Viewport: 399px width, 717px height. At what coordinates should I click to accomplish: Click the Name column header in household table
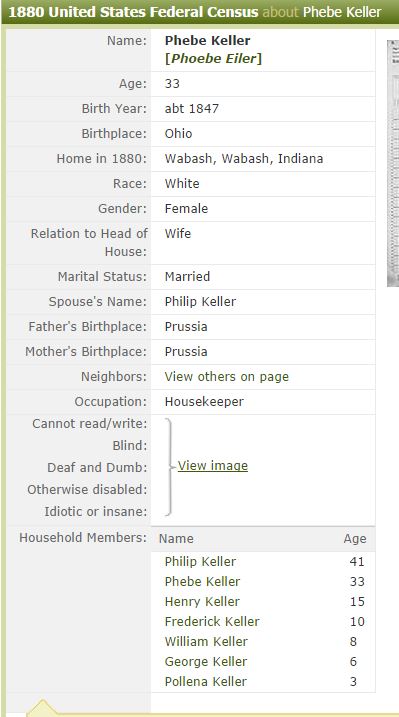pos(176,539)
